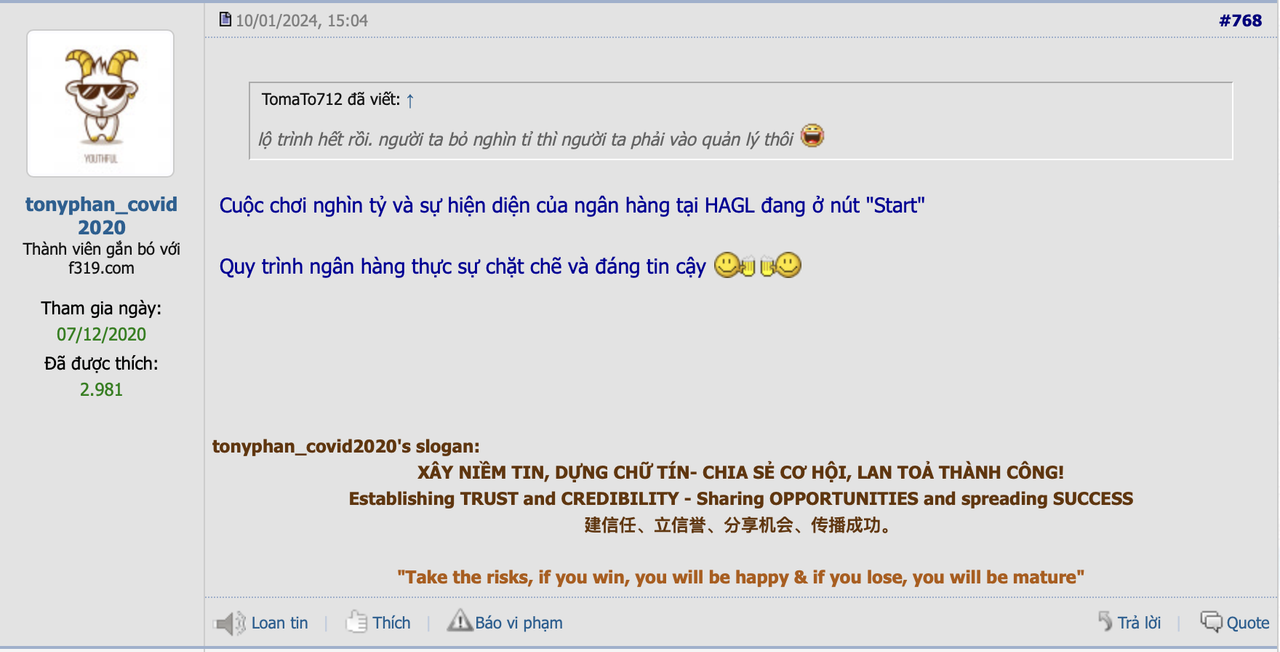
Task: Click the reply arrow icon beside Trả lời
Action: [1105, 621]
